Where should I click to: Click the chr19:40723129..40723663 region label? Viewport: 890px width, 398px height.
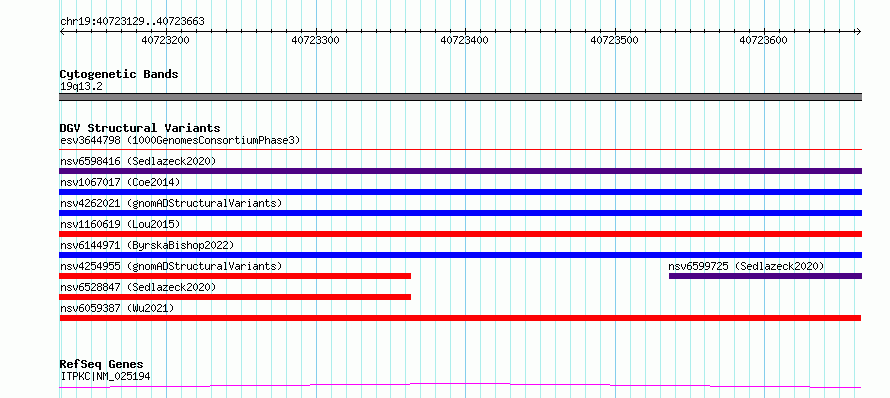(132, 22)
